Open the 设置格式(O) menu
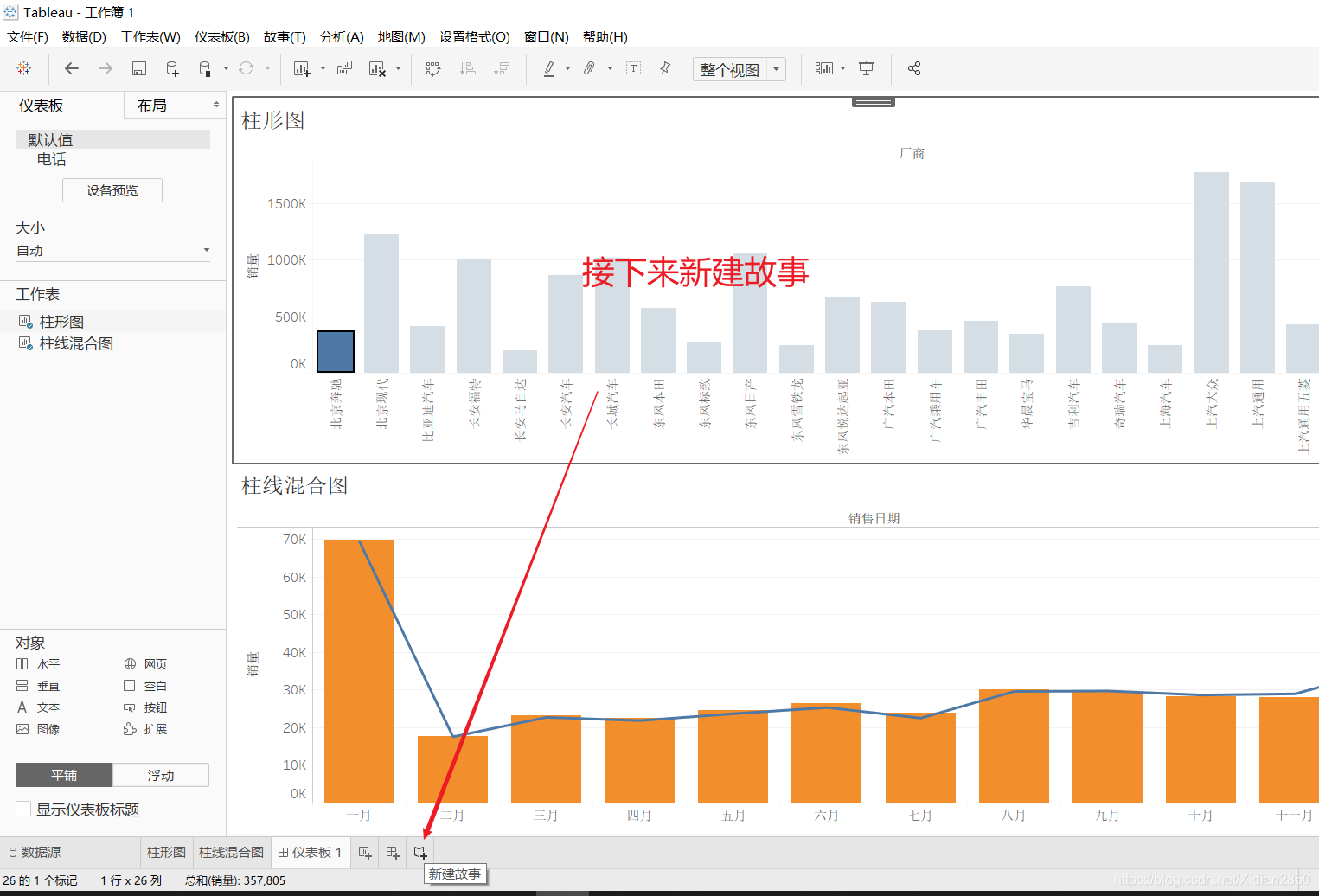The height and width of the screenshot is (896, 1319). tap(475, 37)
